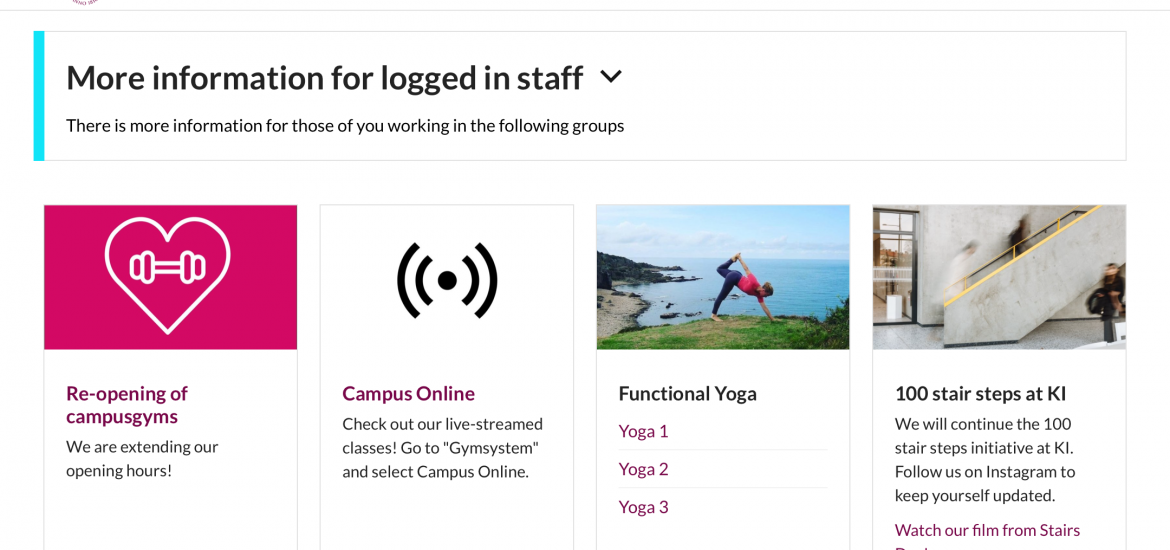Viewport: 1170px width, 550px height.
Task: Open the Campus Online link
Action: pyautogui.click(x=408, y=393)
